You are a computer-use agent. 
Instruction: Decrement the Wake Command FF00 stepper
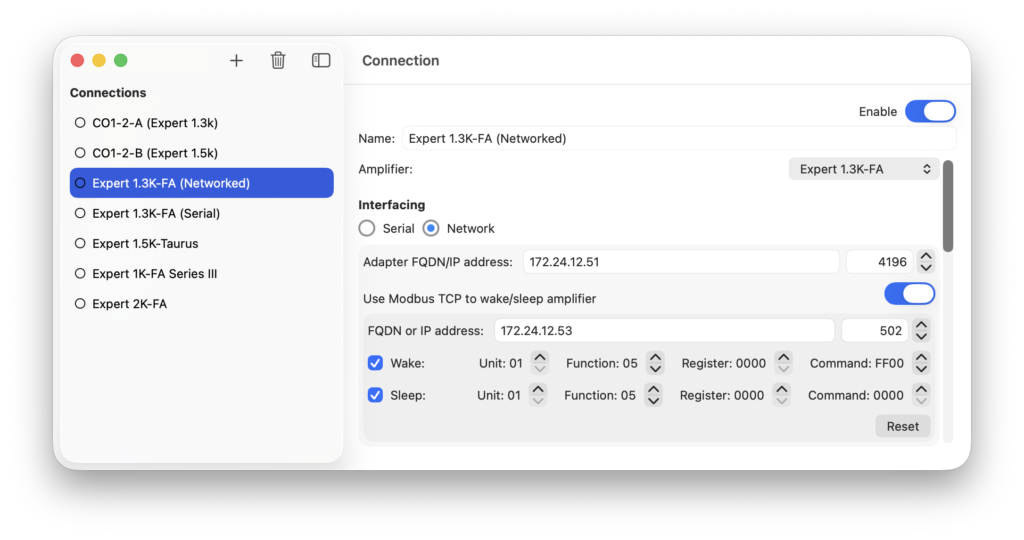tap(921, 369)
